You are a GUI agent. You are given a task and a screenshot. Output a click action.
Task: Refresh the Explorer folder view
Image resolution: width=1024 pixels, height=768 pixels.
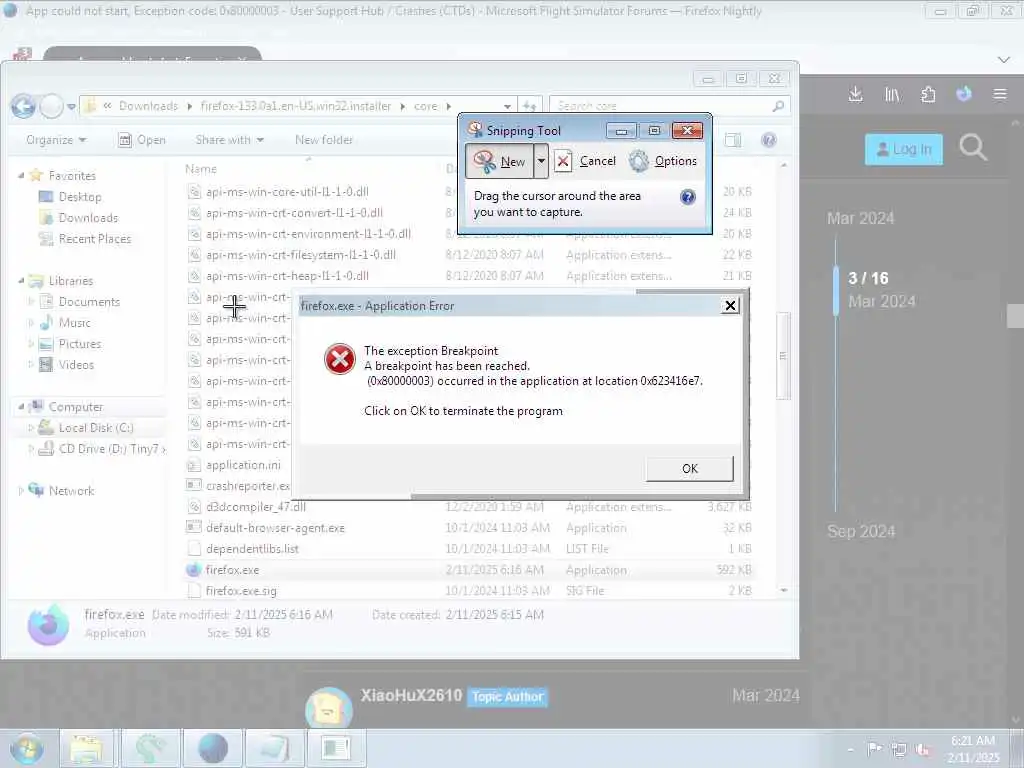coord(530,106)
